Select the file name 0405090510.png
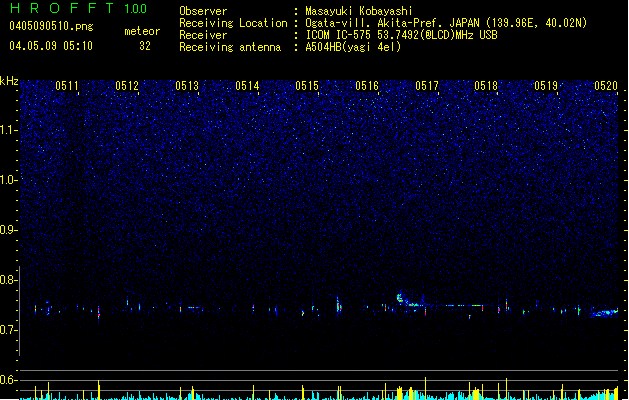 (x=51, y=27)
